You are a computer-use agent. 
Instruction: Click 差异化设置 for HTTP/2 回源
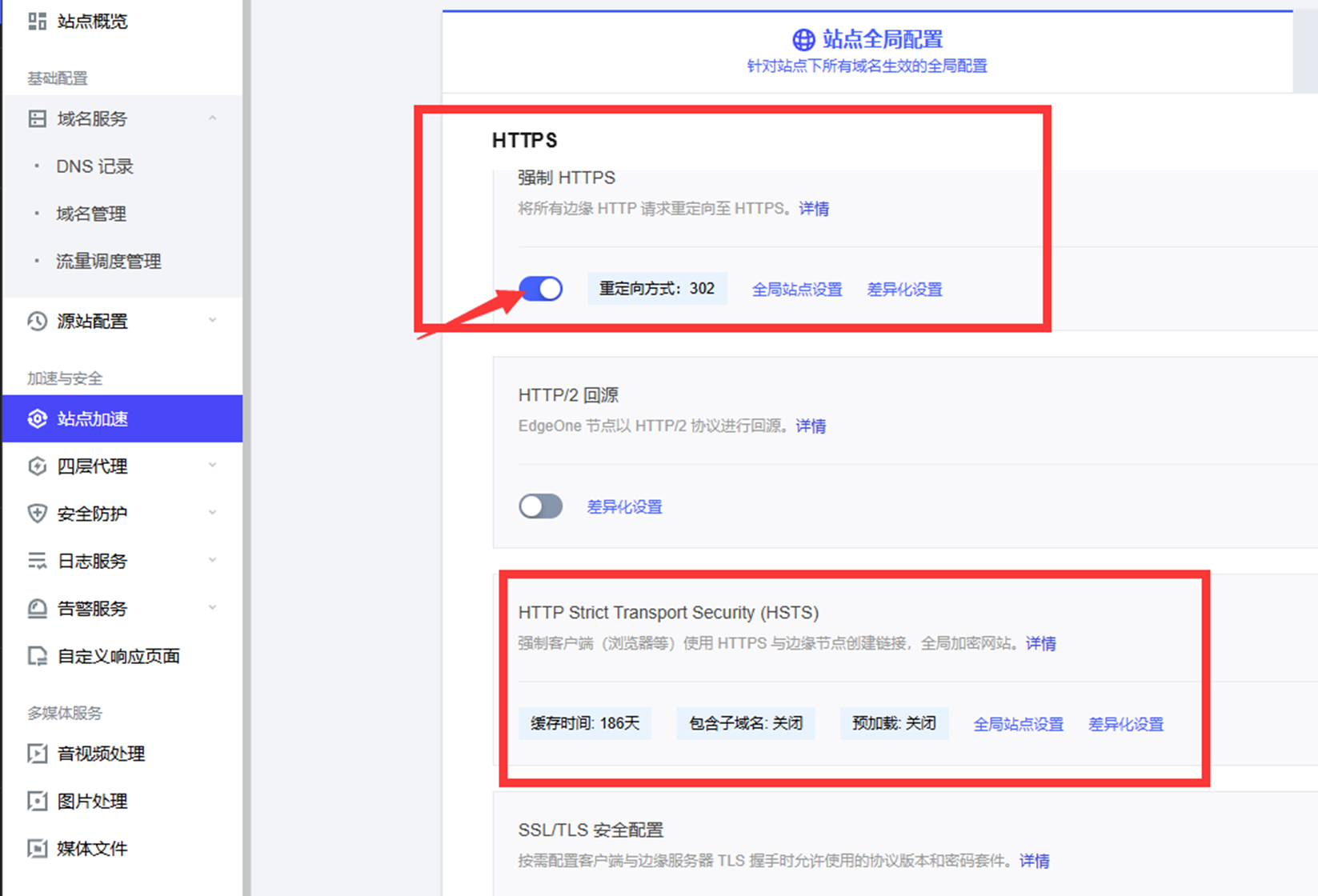point(625,507)
